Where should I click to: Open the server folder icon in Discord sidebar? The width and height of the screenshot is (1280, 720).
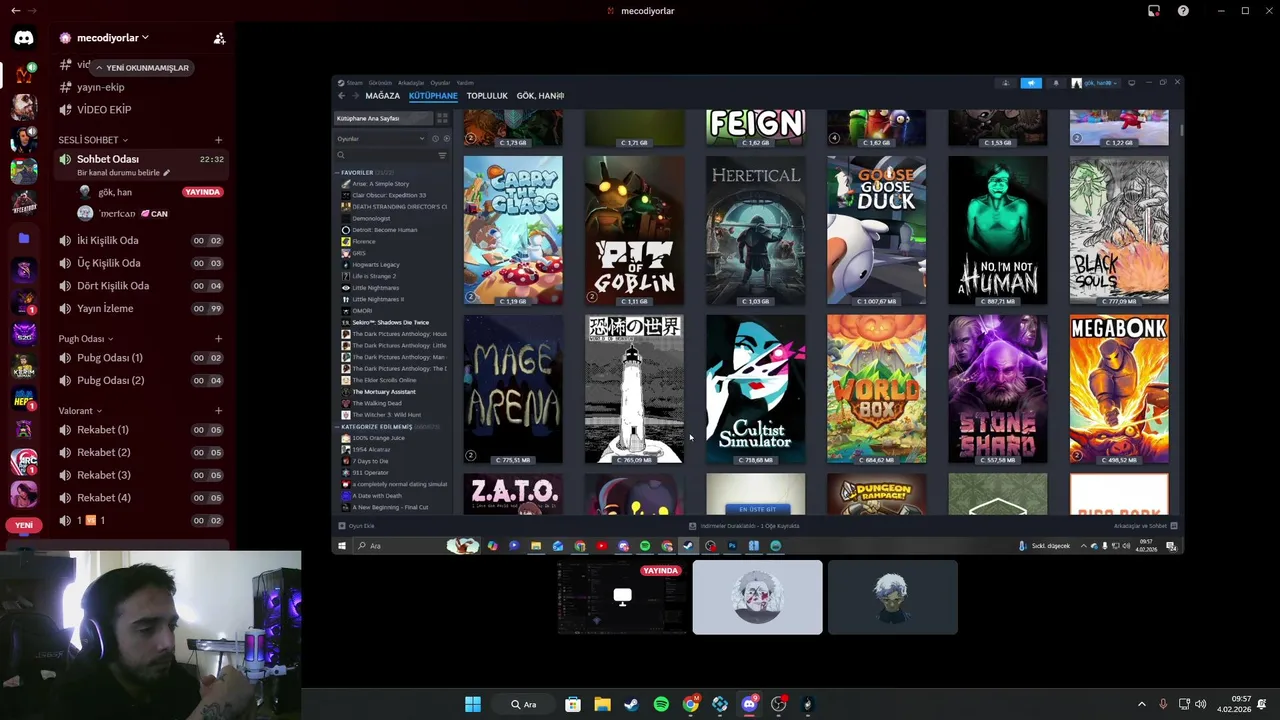pos(24,238)
